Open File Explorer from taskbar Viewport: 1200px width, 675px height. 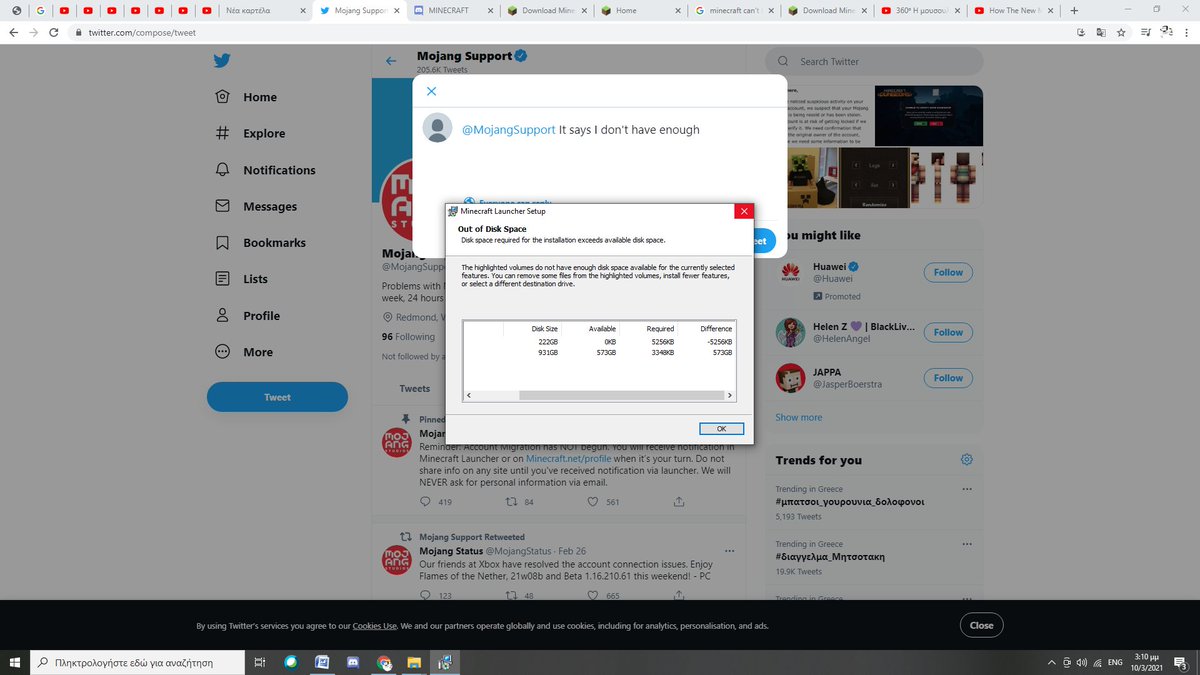pos(415,662)
